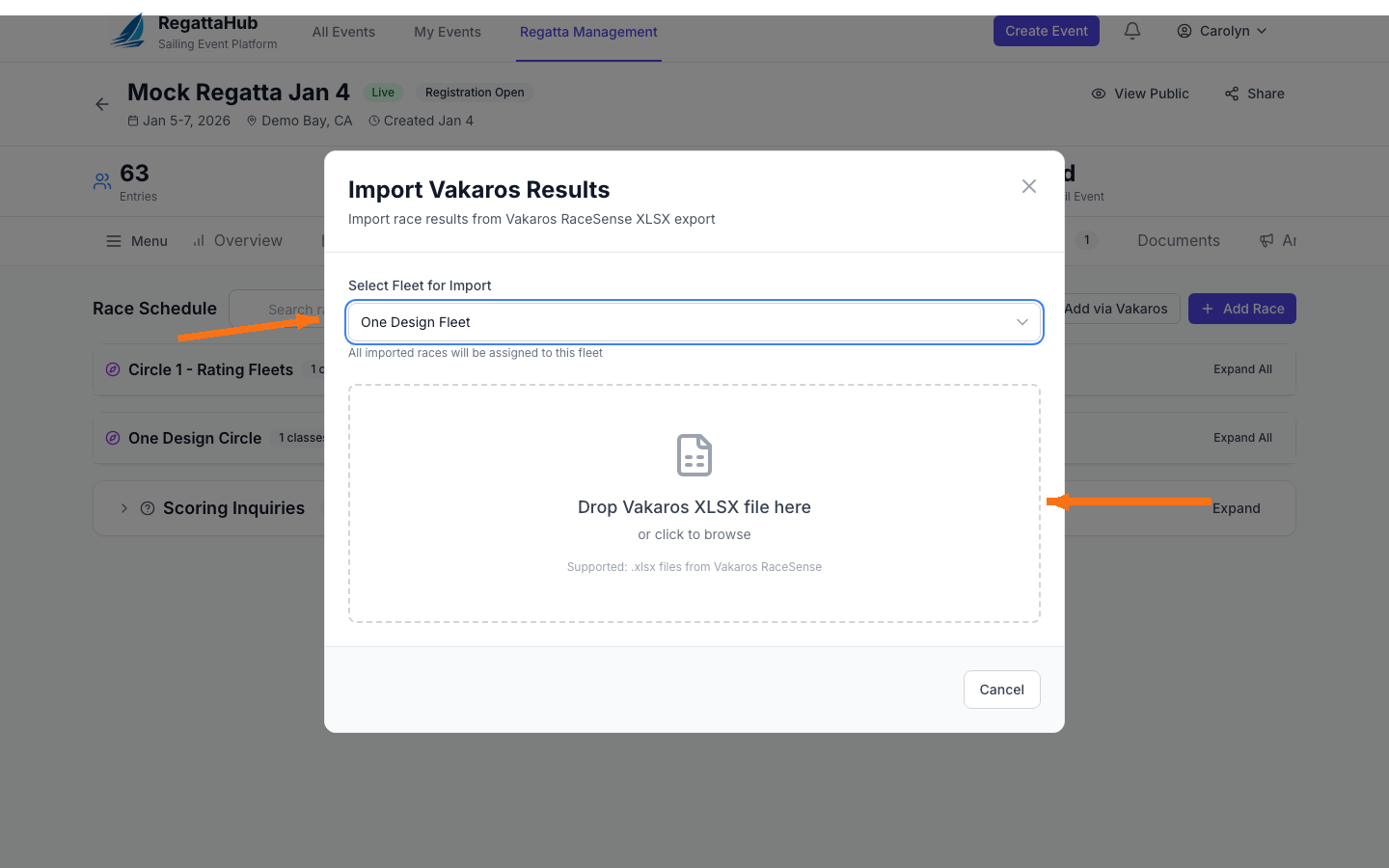Click the View Public eye icon
1389x868 pixels.
click(1099, 94)
